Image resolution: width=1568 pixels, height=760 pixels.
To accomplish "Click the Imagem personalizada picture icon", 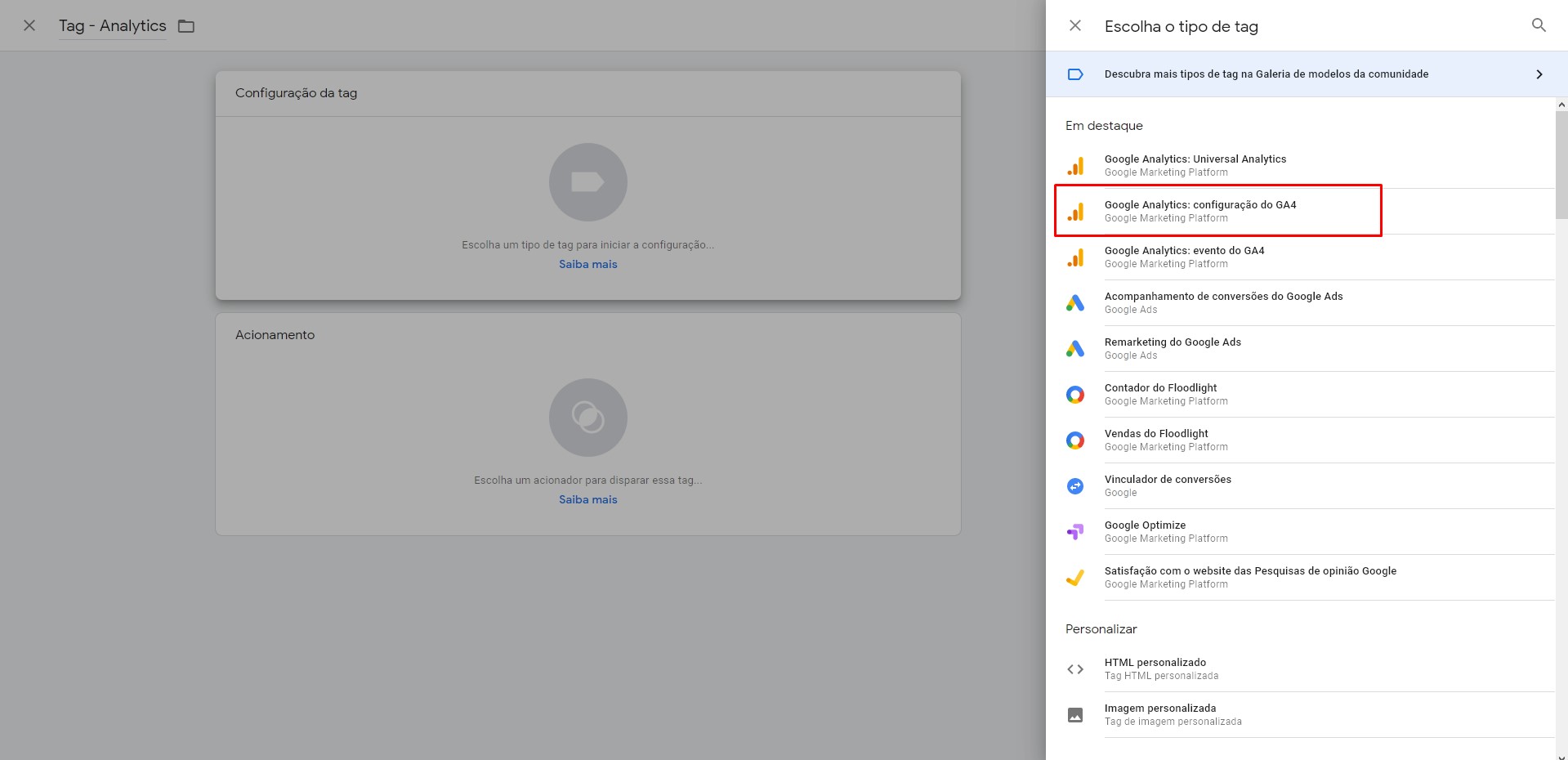I will click(x=1075, y=715).
